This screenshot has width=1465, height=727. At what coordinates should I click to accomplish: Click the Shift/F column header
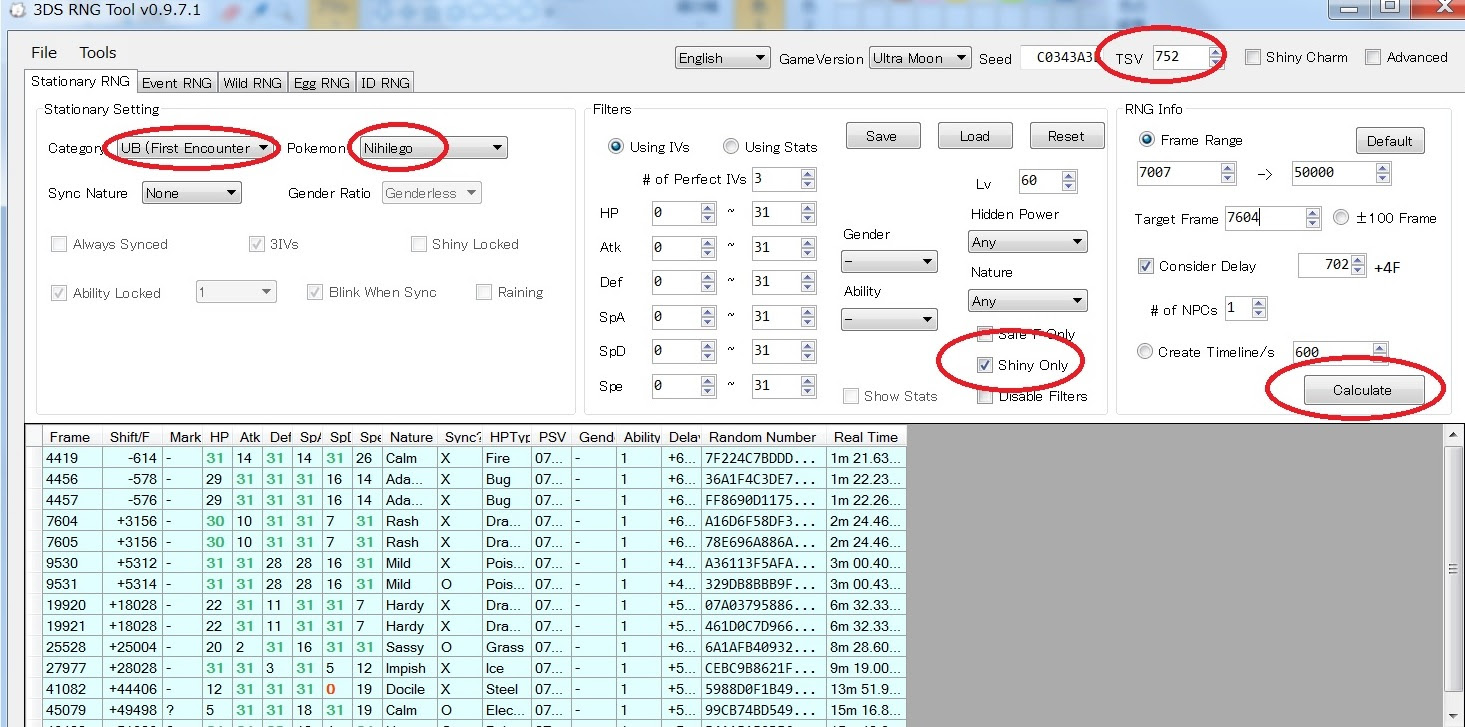[131, 437]
